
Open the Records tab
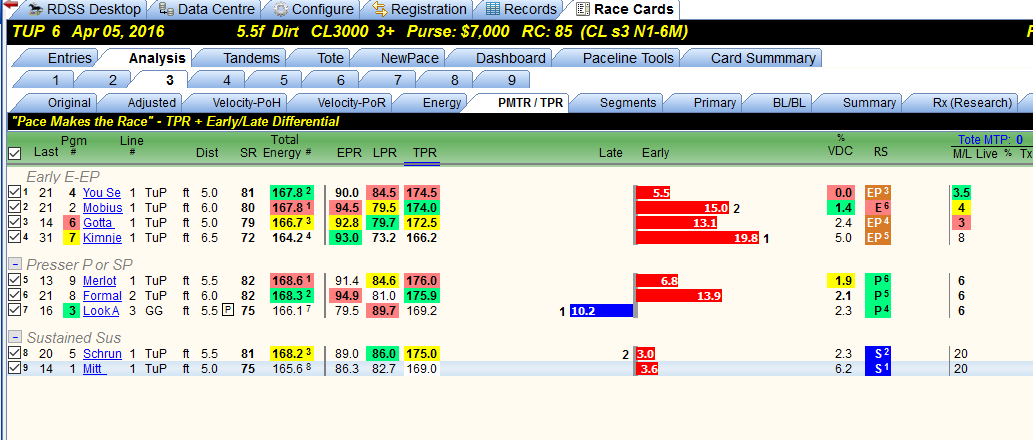point(520,9)
